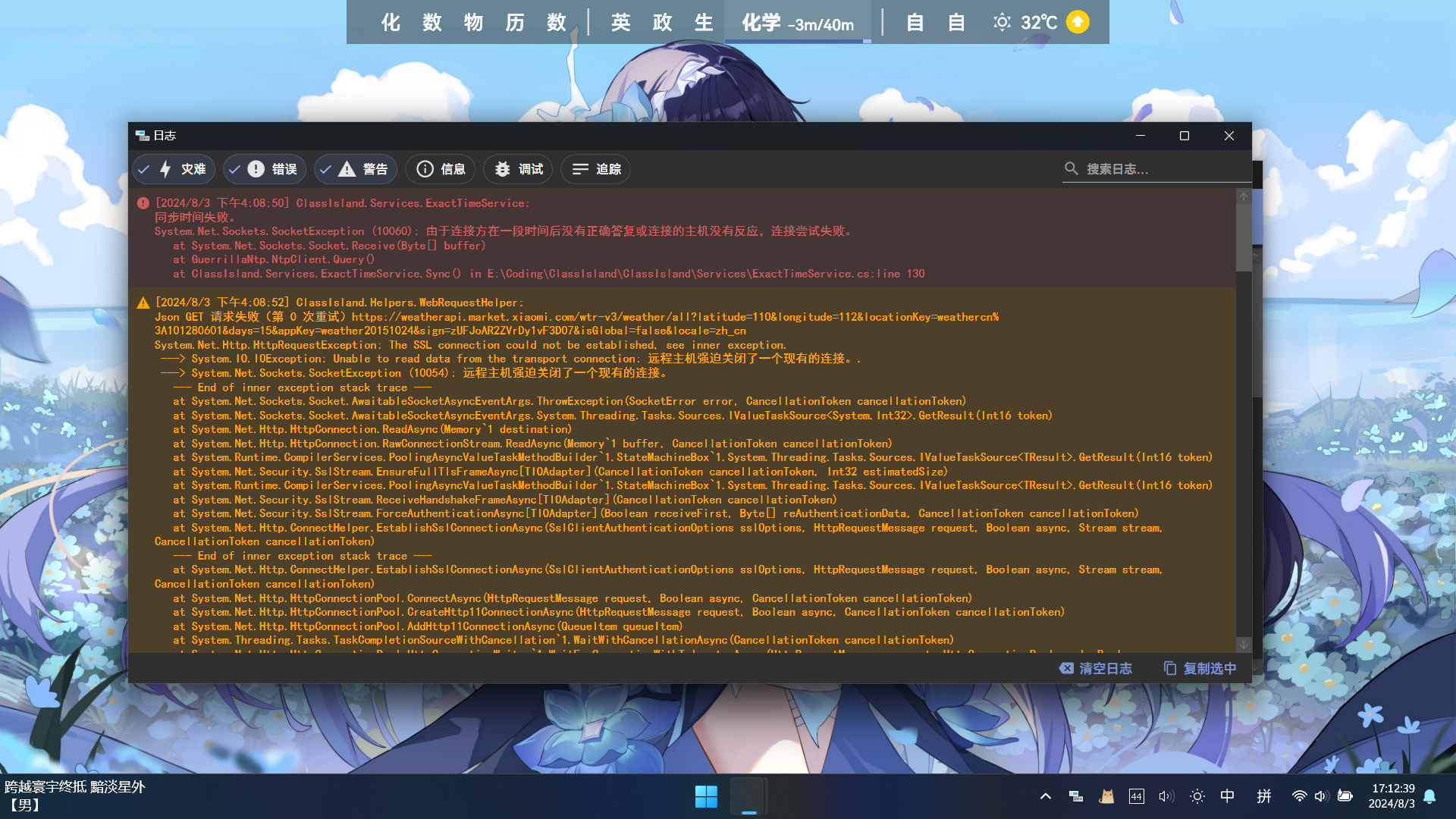Click the sunny weather icon beside 32℃
The width and height of the screenshot is (1456, 819).
point(1002,22)
